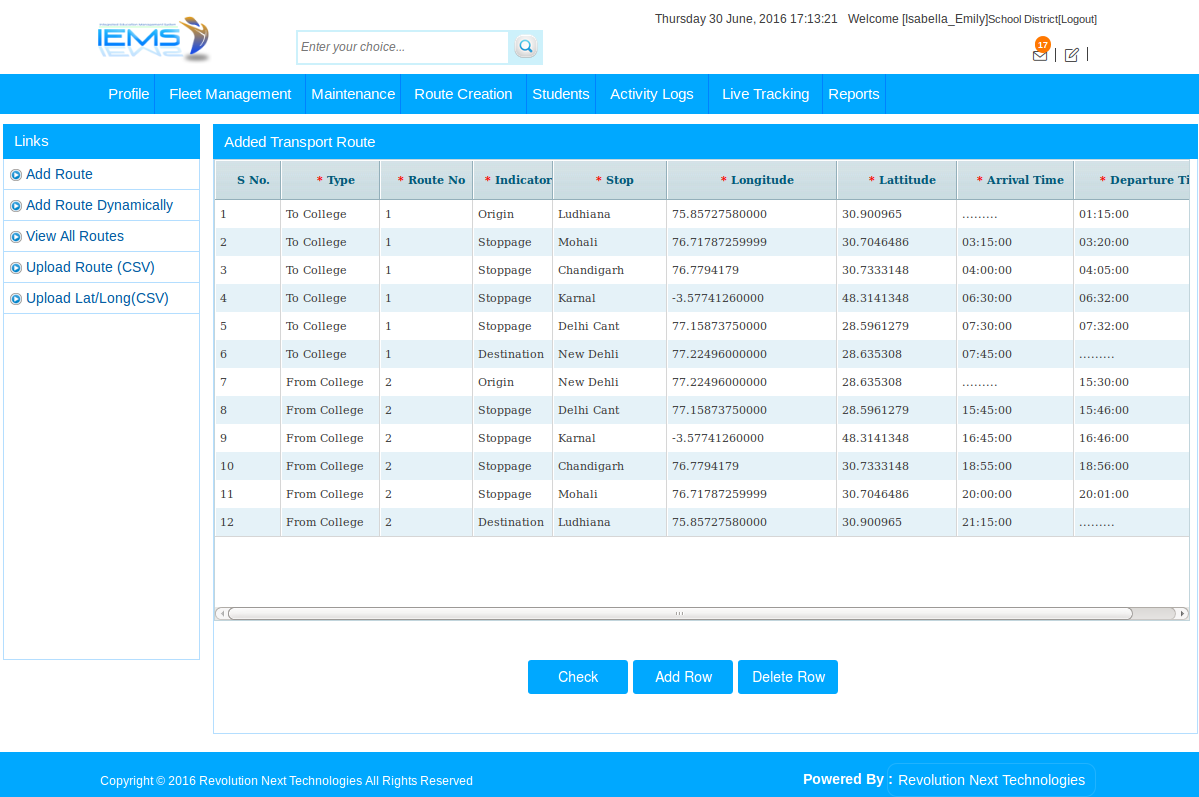Image resolution: width=1199 pixels, height=797 pixels.
Task: Focus the 'Enter your choice' search field
Action: (x=402, y=47)
